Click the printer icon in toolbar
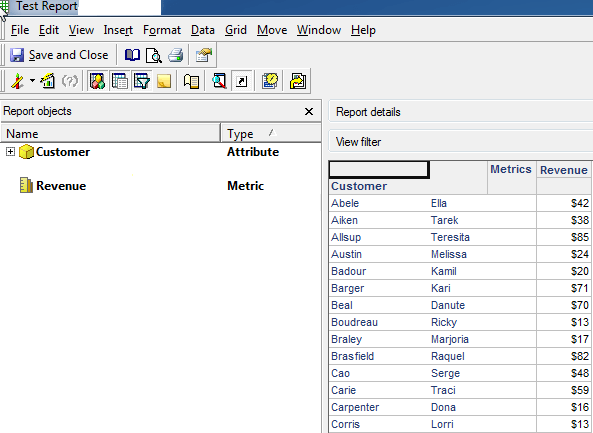 (175, 55)
